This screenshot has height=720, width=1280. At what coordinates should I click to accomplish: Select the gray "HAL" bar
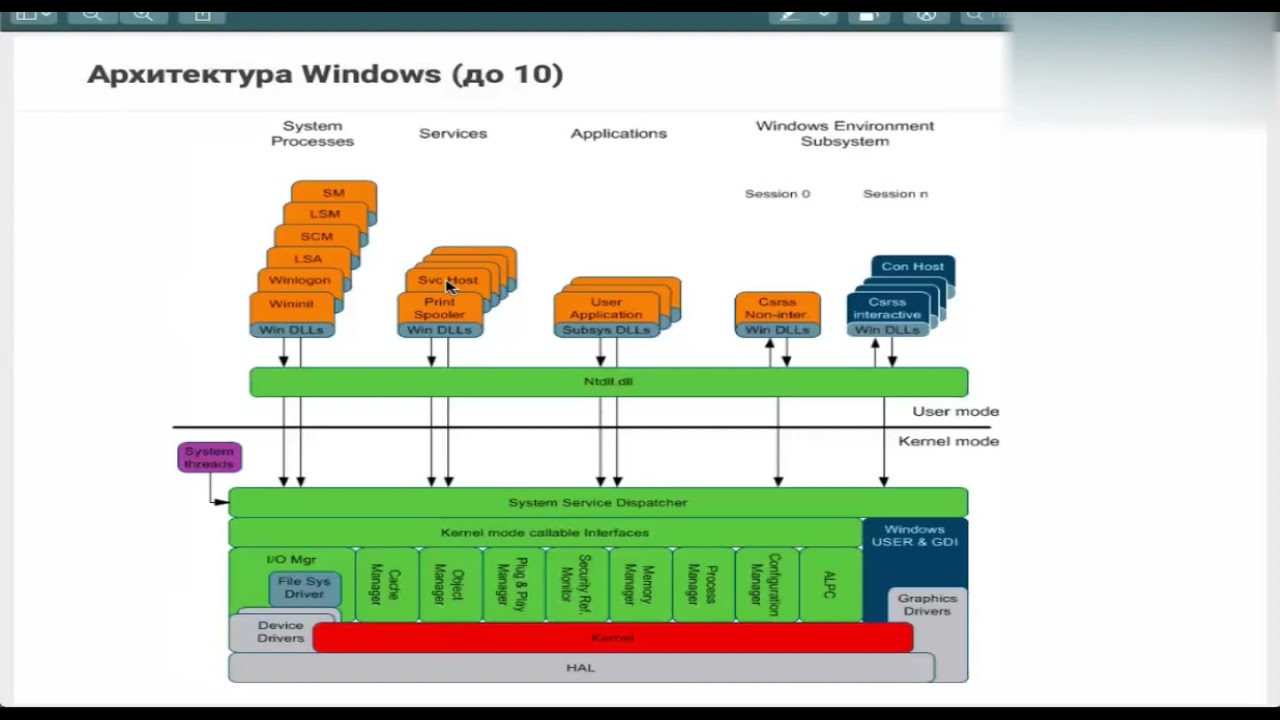(x=581, y=668)
